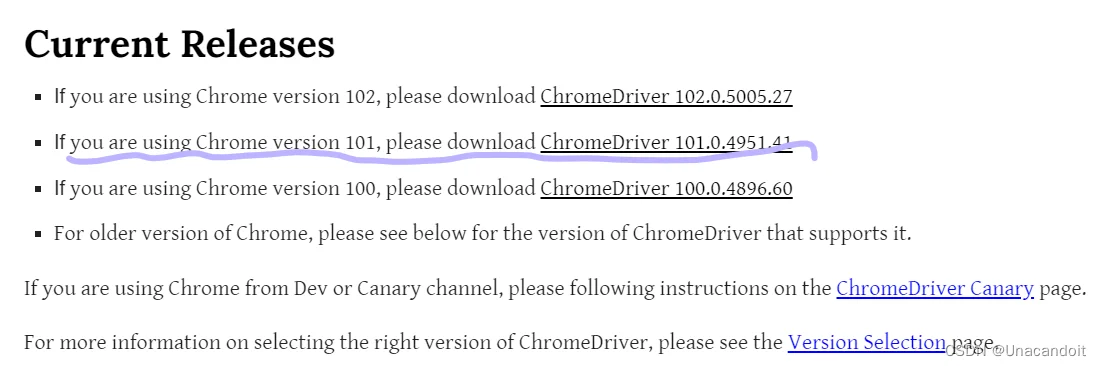Screen dimensions: 1101x366
Task: Click the 'For more information on selecting' text
Action: 204,342
